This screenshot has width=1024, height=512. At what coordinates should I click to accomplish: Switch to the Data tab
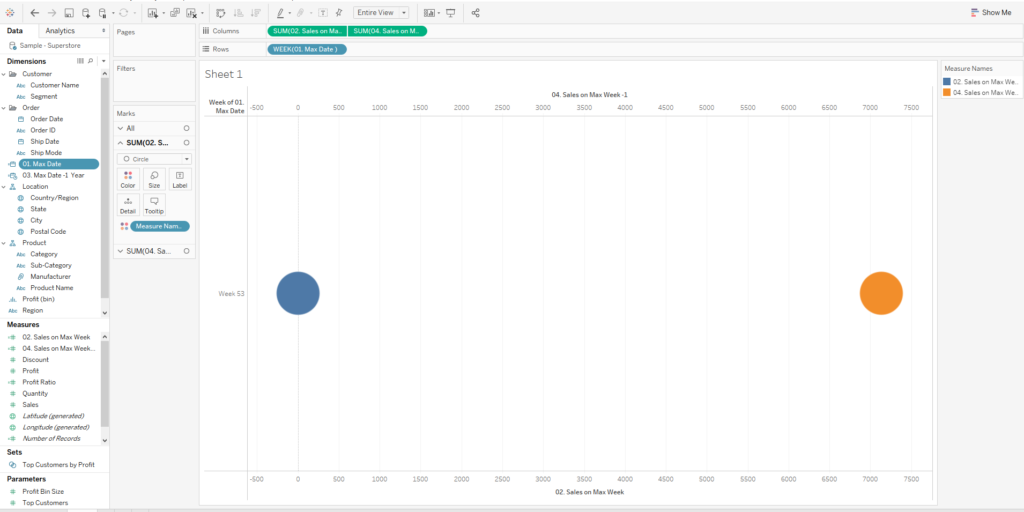pyautogui.click(x=15, y=31)
